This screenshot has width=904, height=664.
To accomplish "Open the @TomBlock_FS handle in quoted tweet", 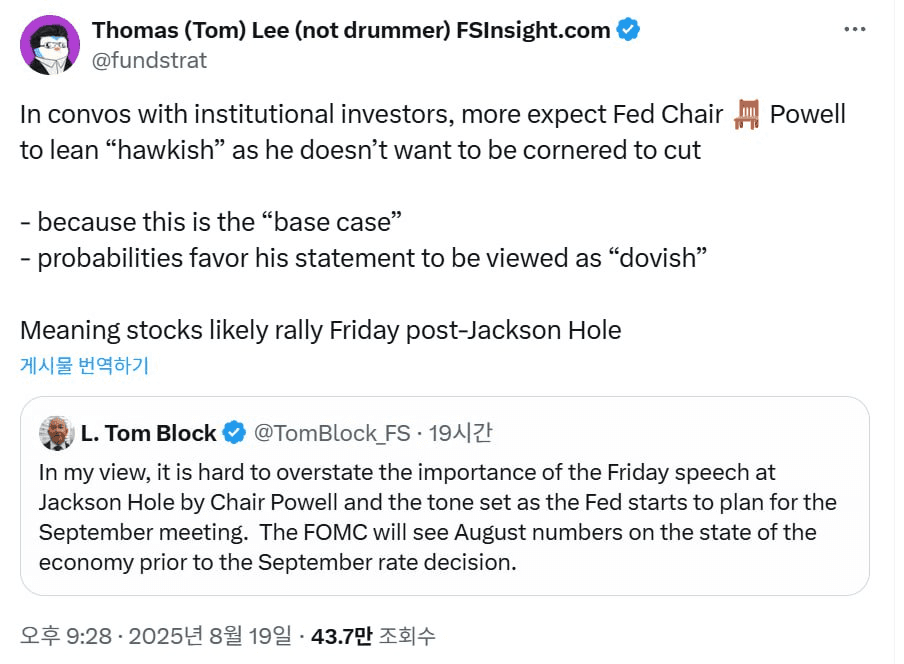I will [x=332, y=433].
